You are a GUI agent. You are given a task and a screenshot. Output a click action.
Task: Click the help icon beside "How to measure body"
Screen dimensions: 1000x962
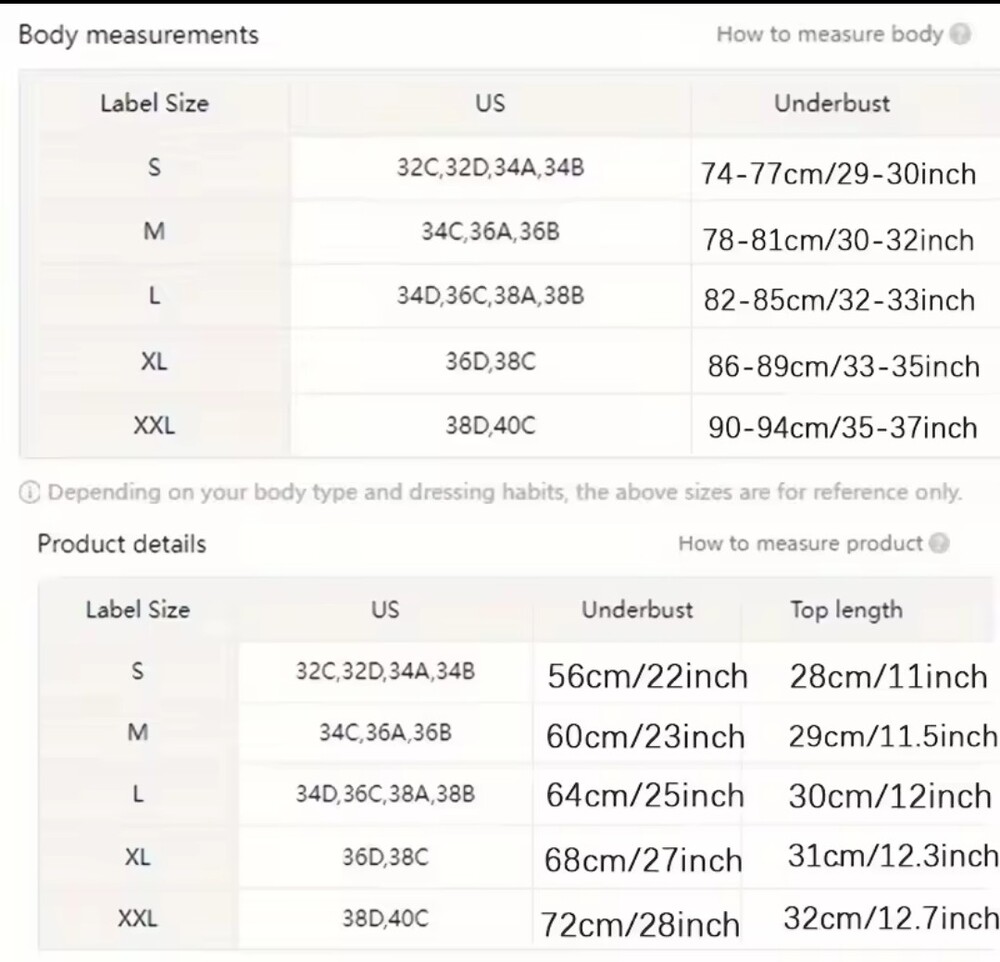(960, 35)
